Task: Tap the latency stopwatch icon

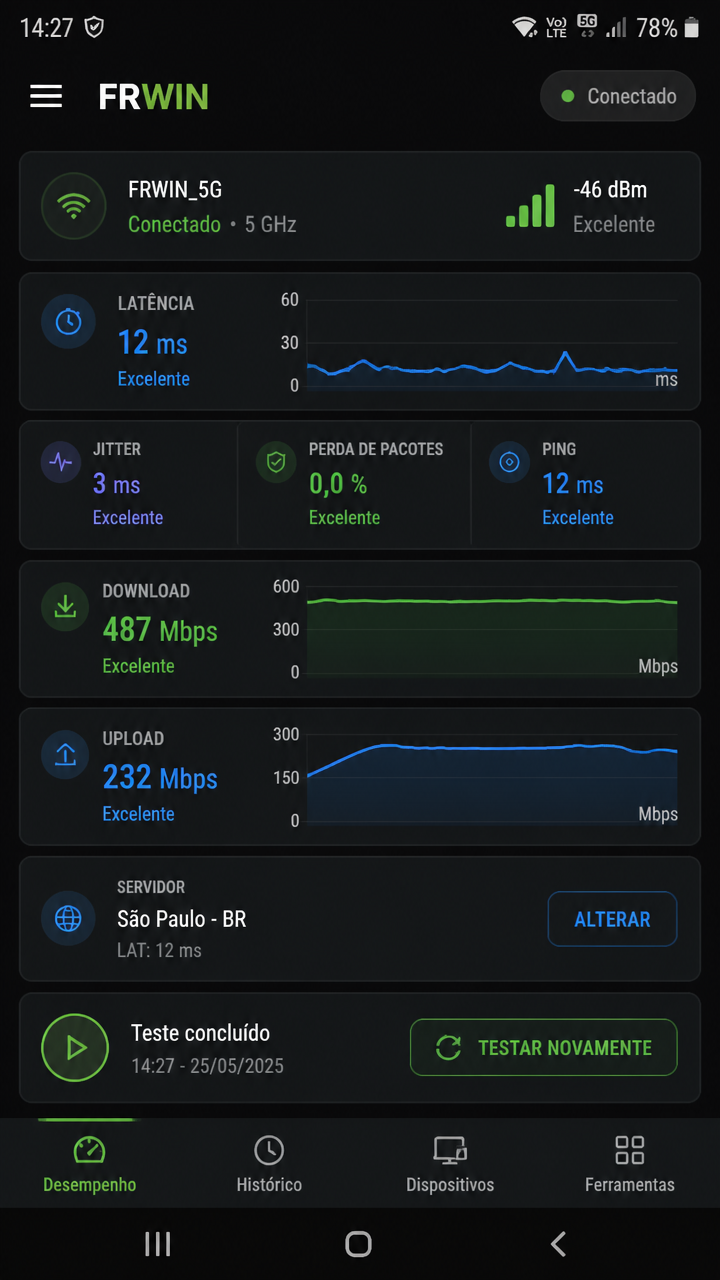Action: coord(68,321)
